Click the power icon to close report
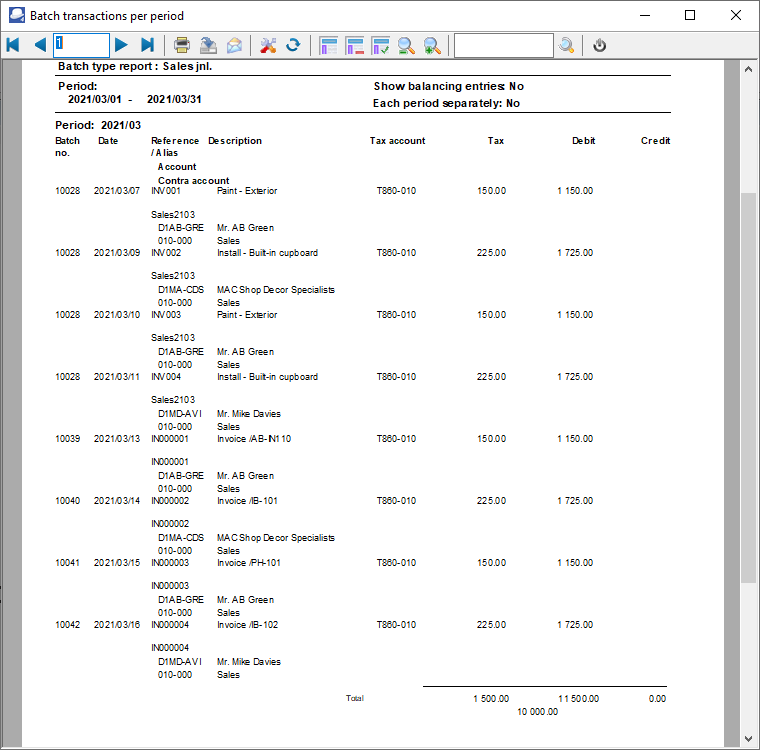Viewport: 760px width, 750px height. point(599,45)
